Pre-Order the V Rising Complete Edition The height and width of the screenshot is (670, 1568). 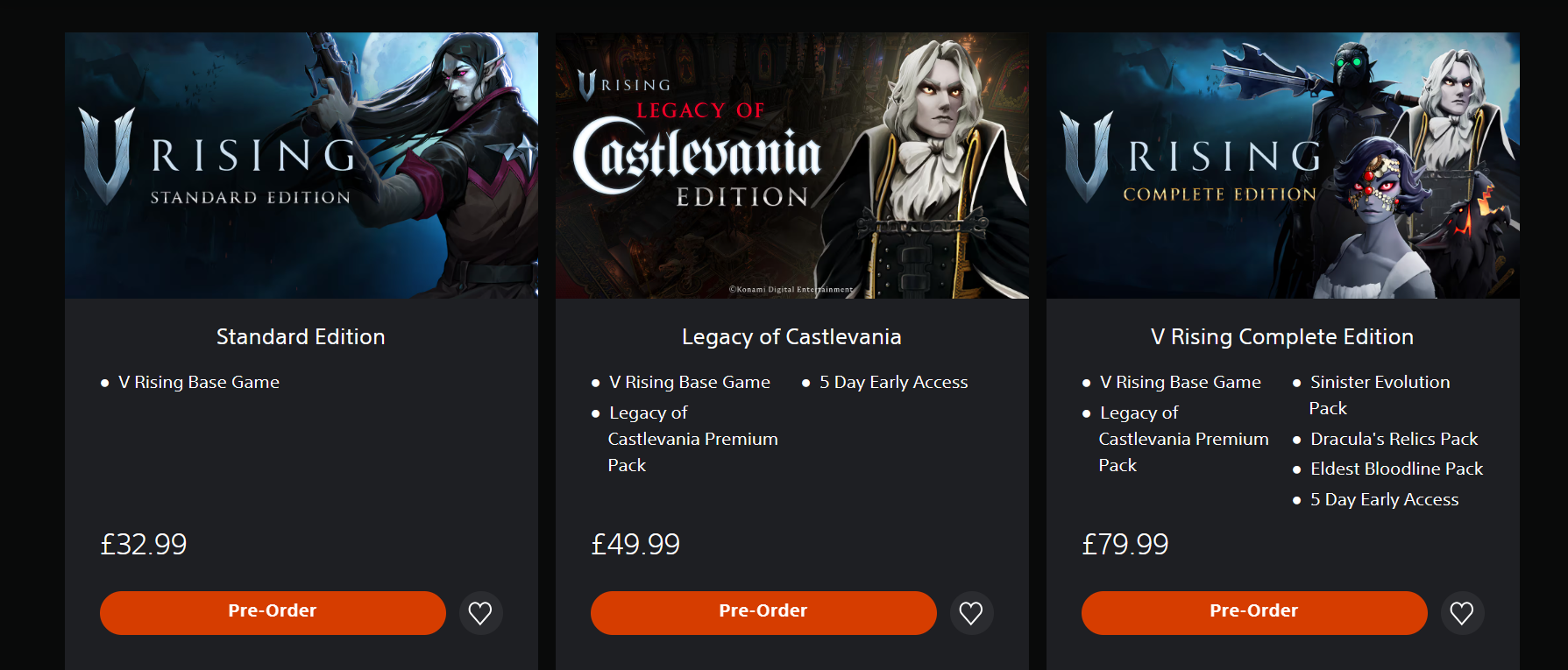point(1254,612)
